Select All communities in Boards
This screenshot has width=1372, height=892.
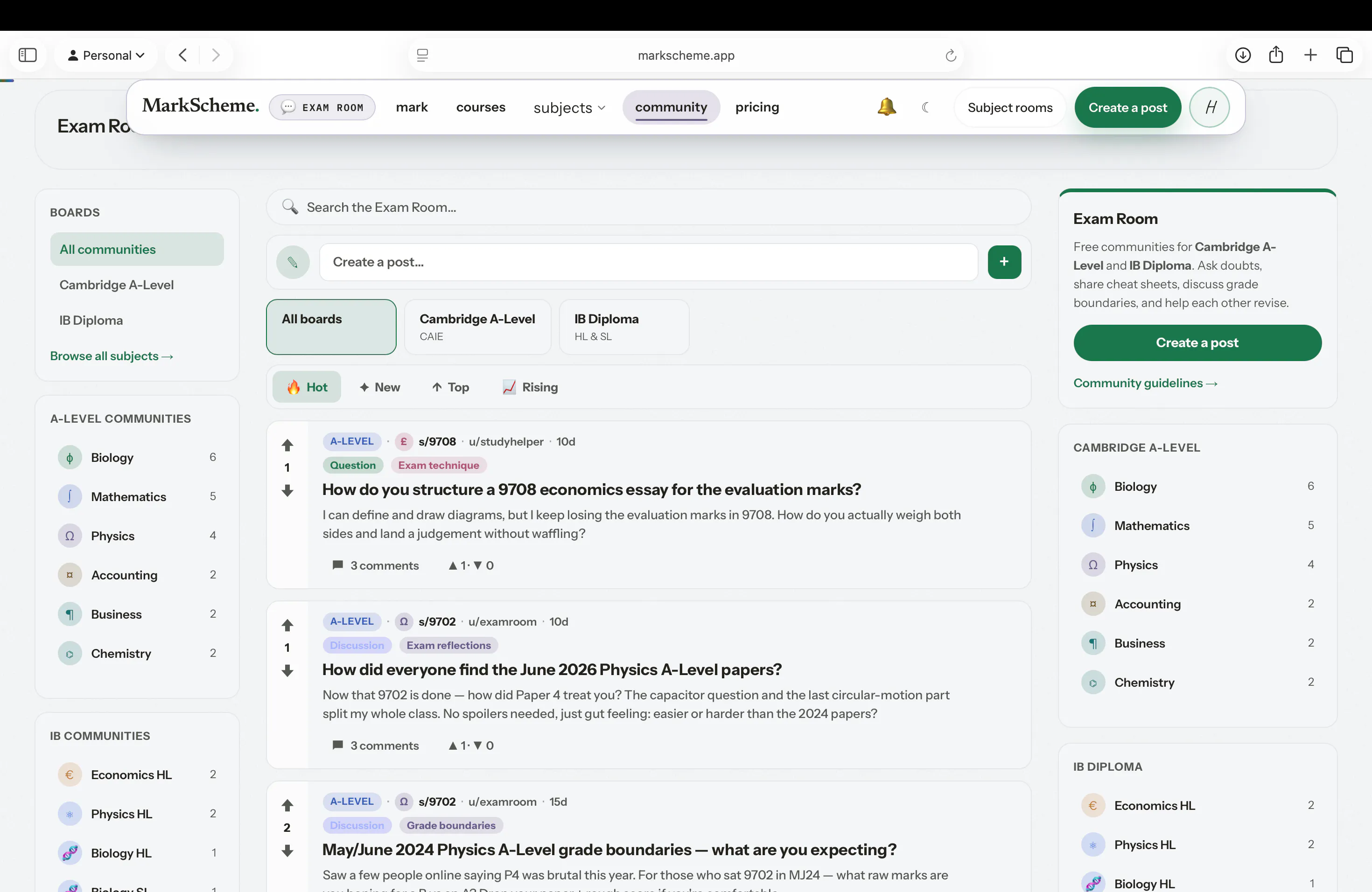pyautogui.click(x=137, y=249)
